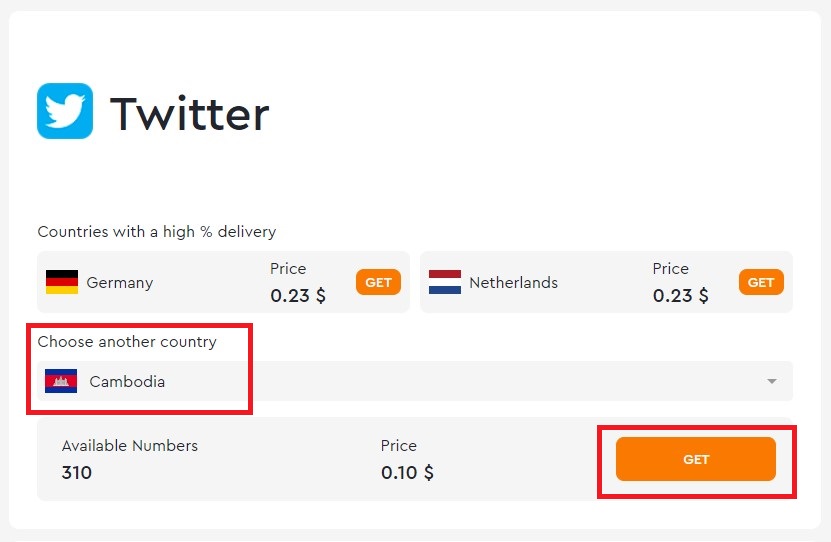Click the Twitter heading text
This screenshot has width=831, height=542.
click(190, 113)
